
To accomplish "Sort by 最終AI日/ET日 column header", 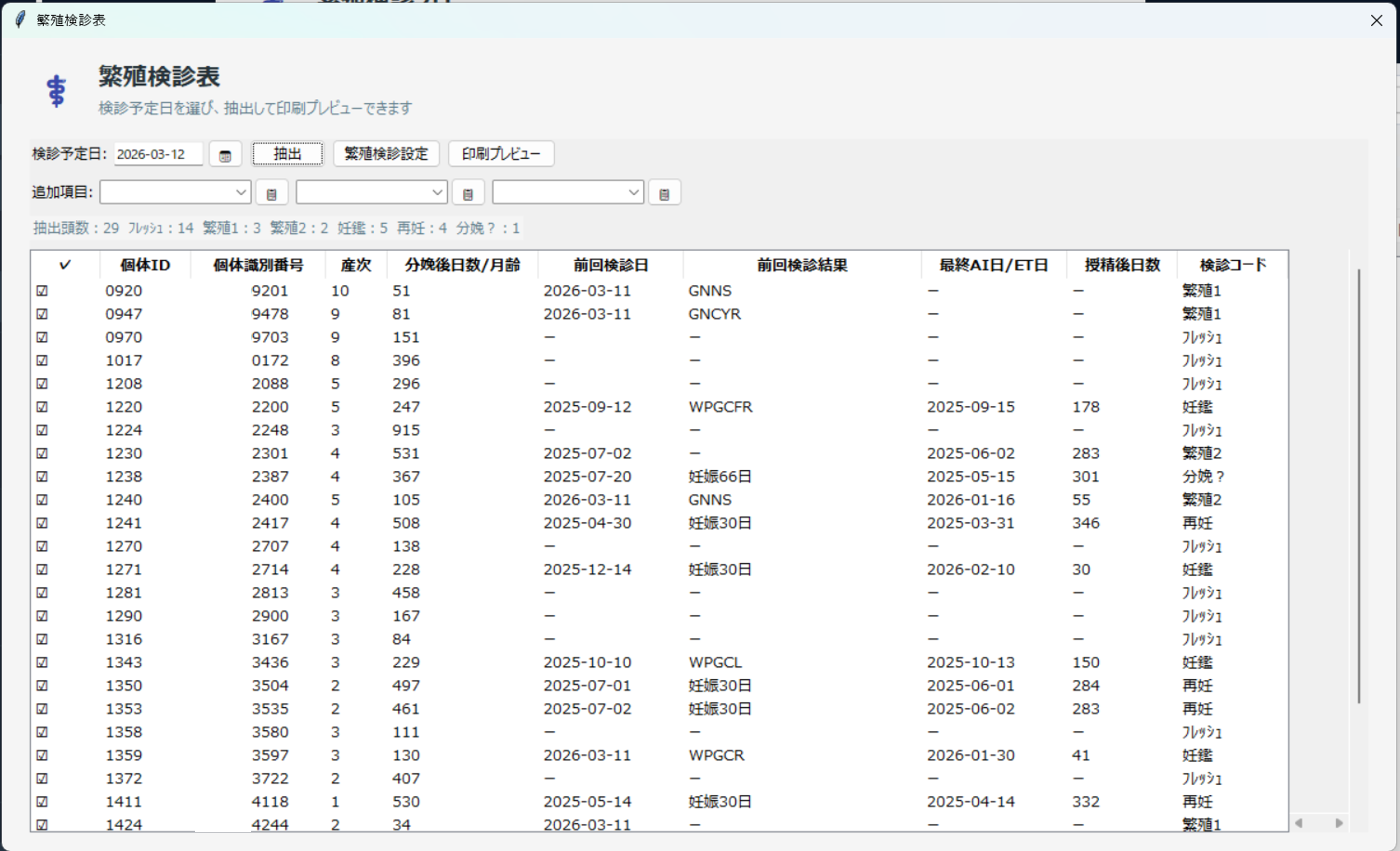I will coord(994,265).
